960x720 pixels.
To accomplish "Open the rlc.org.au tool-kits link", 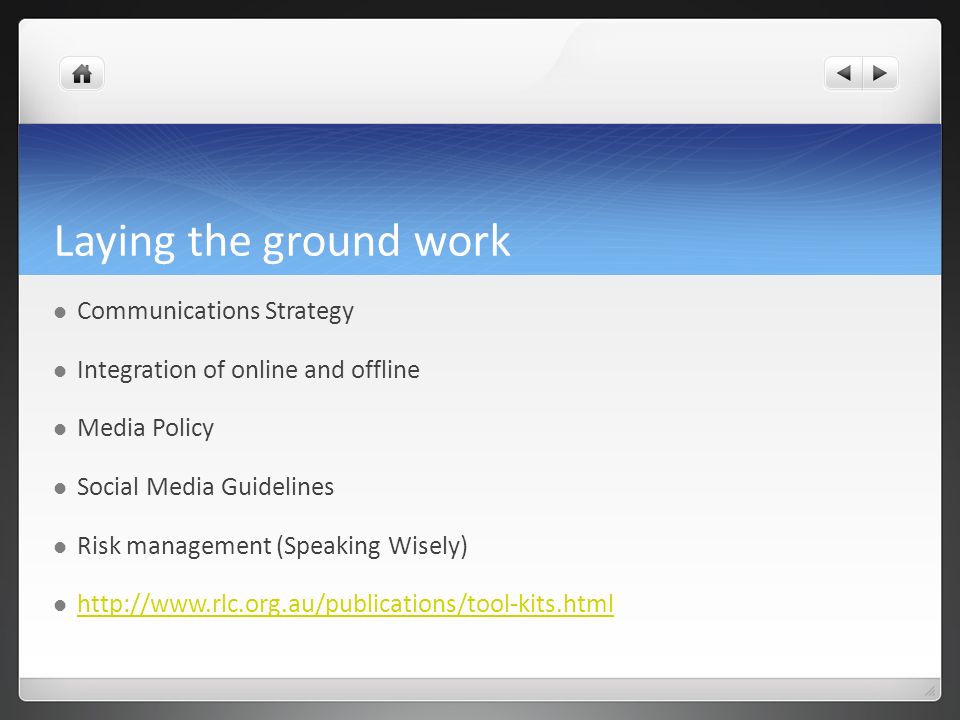I will pos(345,604).
